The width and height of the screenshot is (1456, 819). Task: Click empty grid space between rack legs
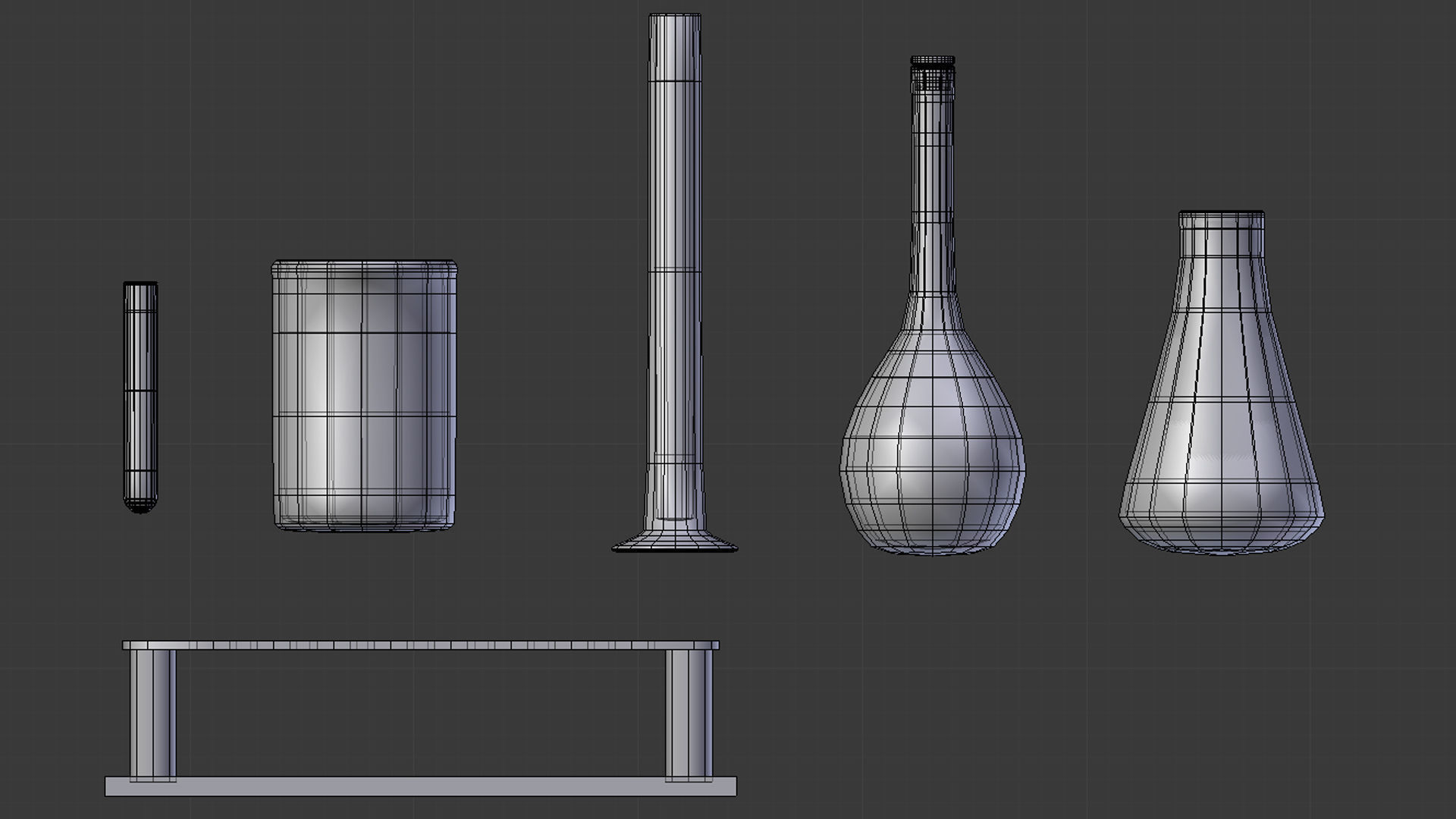(421, 713)
